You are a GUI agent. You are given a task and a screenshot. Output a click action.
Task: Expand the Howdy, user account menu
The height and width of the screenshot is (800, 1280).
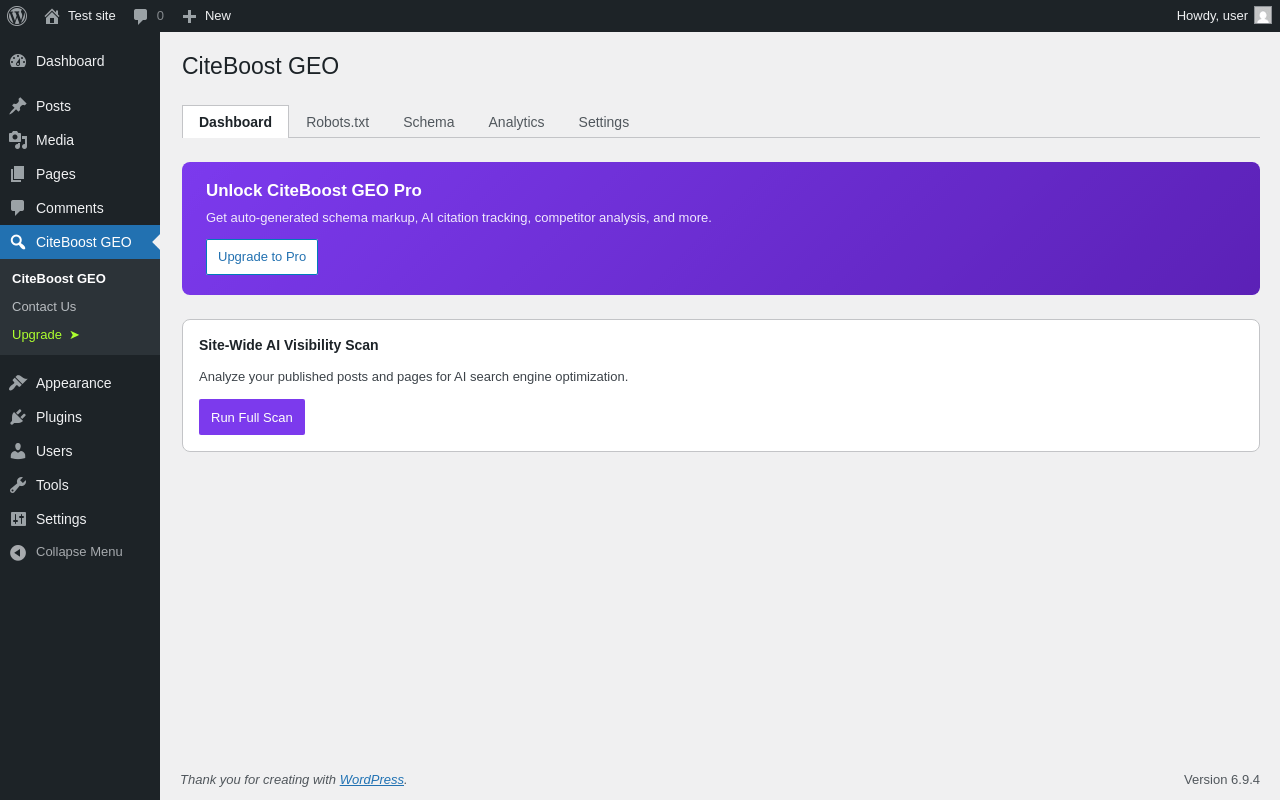(1211, 16)
